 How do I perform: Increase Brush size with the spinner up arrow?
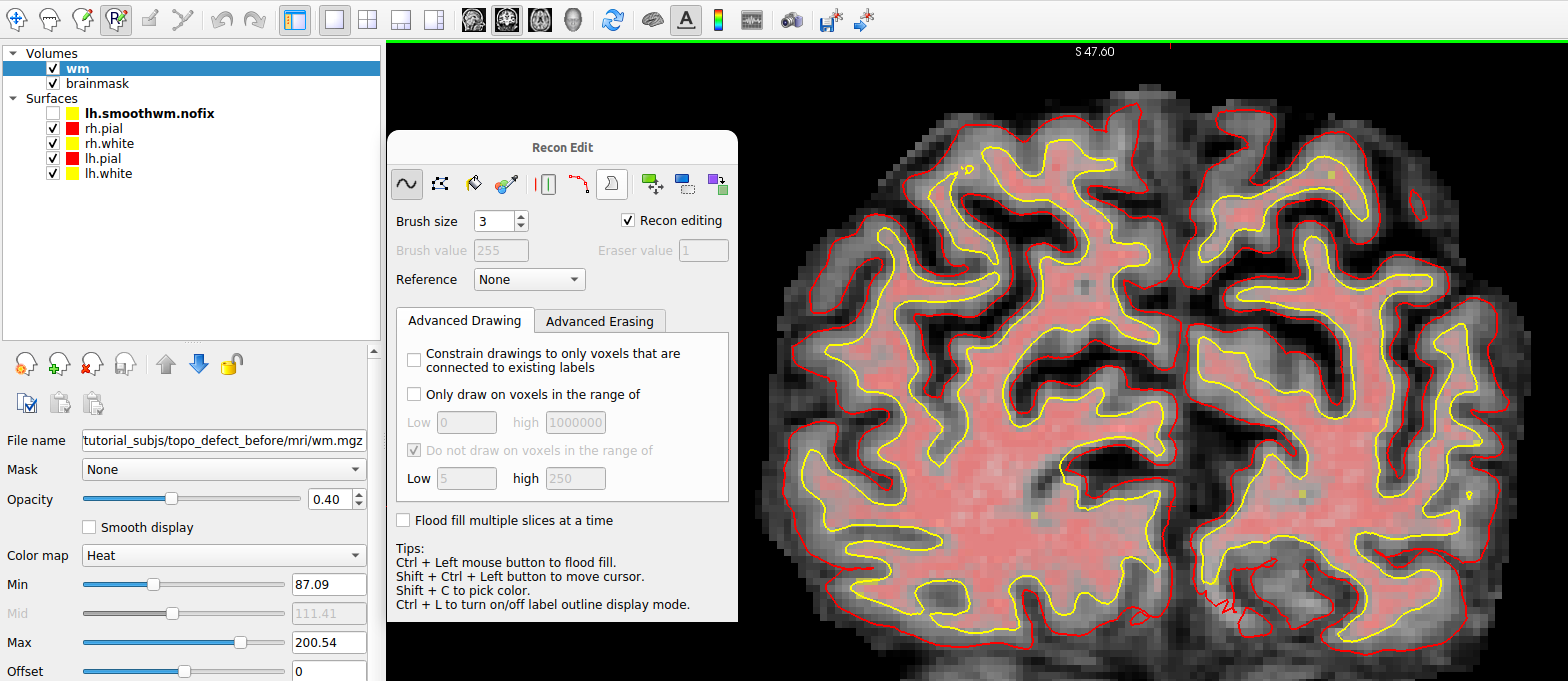tap(521, 216)
